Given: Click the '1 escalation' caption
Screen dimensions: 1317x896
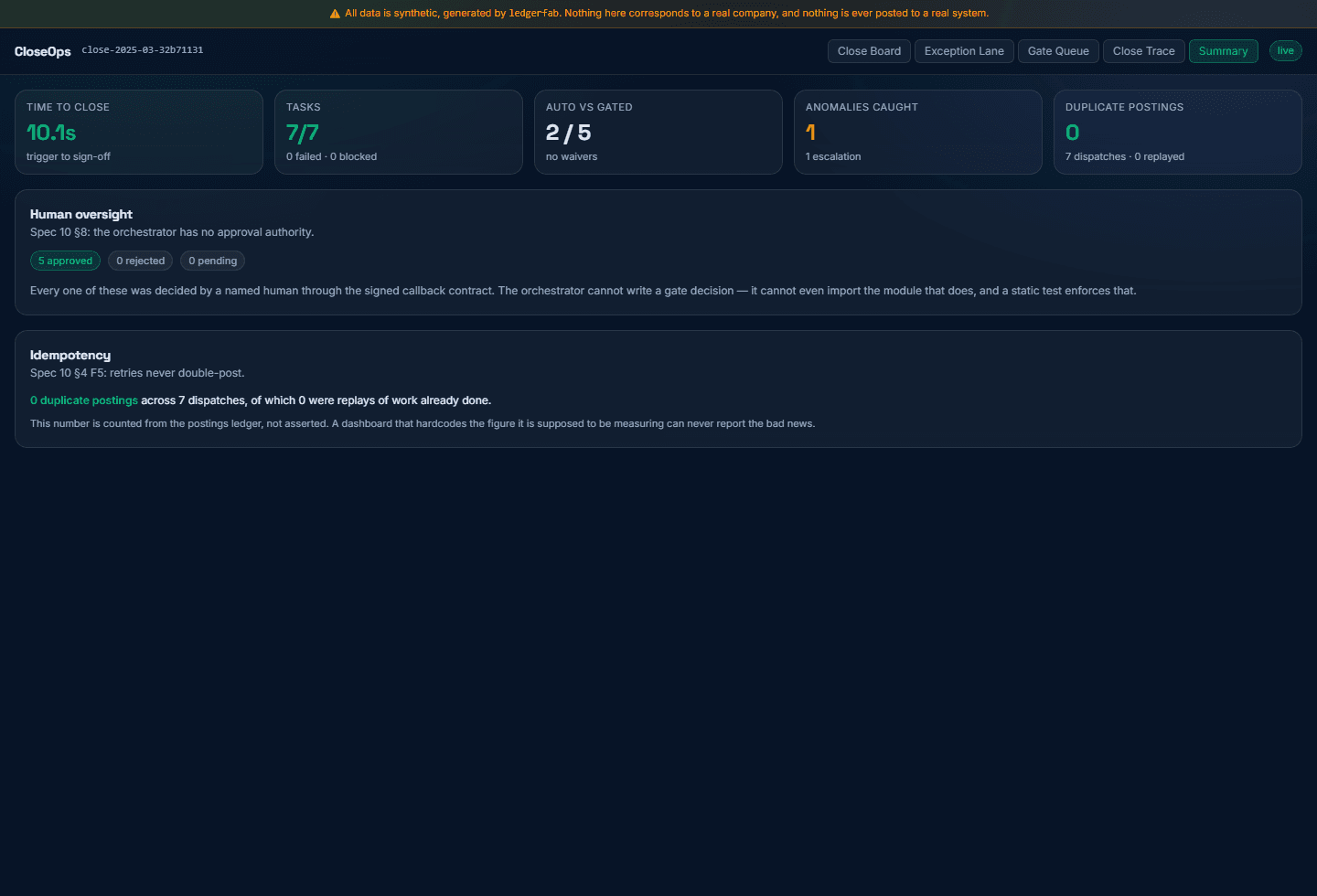Looking at the screenshot, I should (833, 156).
